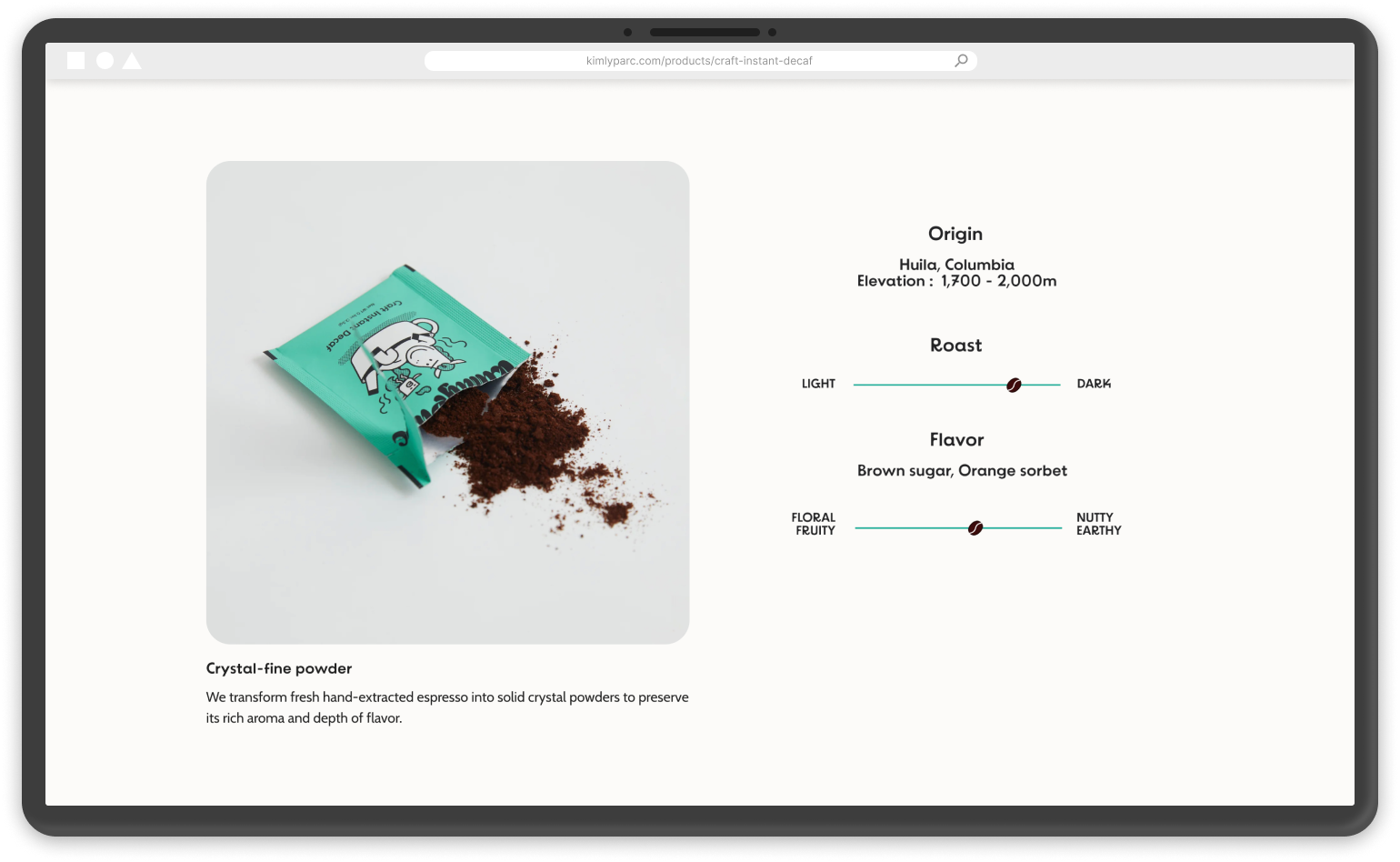Click the white square window icon
Screen dimensions: 1400x862
click(76, 61)
